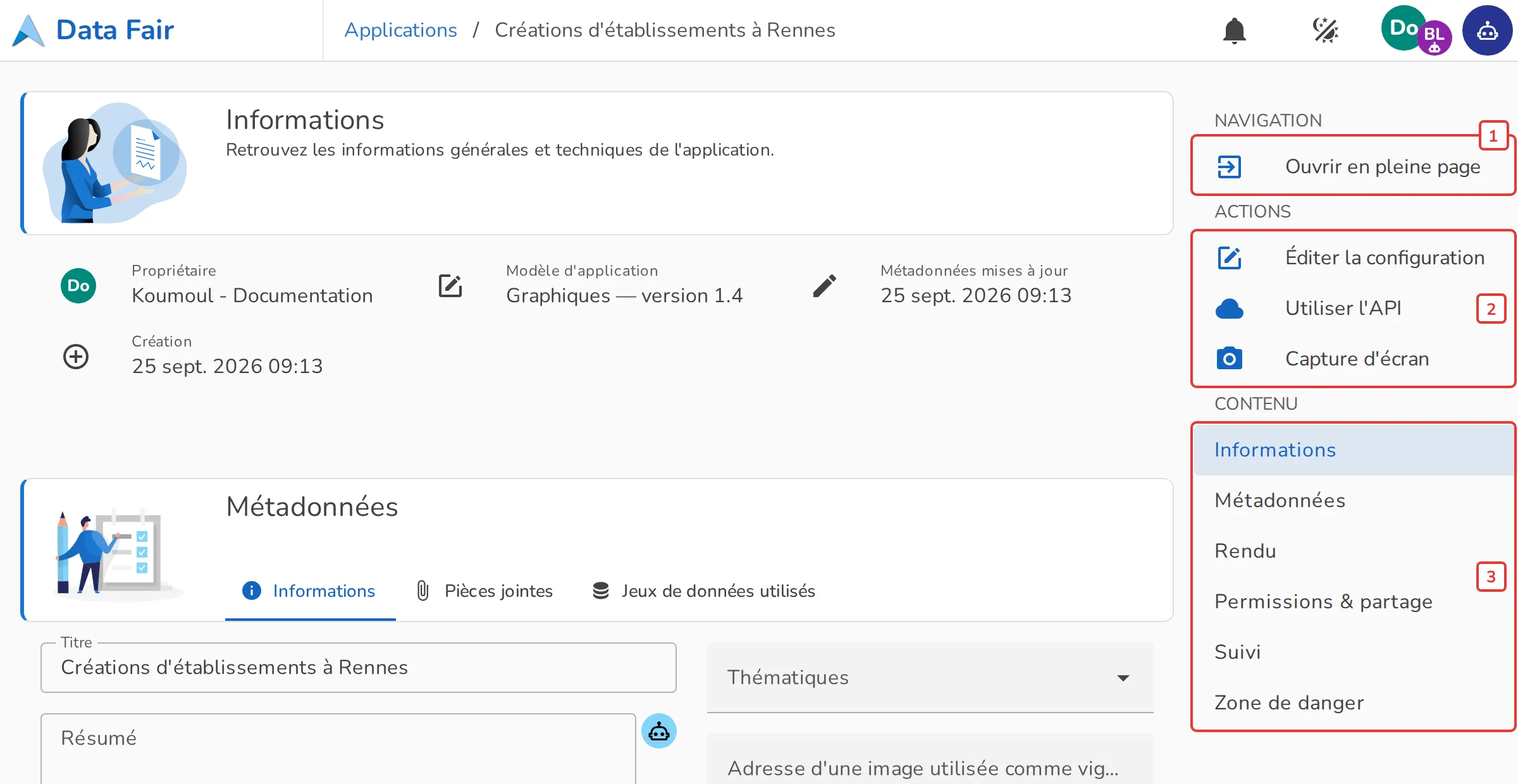
Task: Click the Éditer la configuration pencil icon
Action: 1229,258
